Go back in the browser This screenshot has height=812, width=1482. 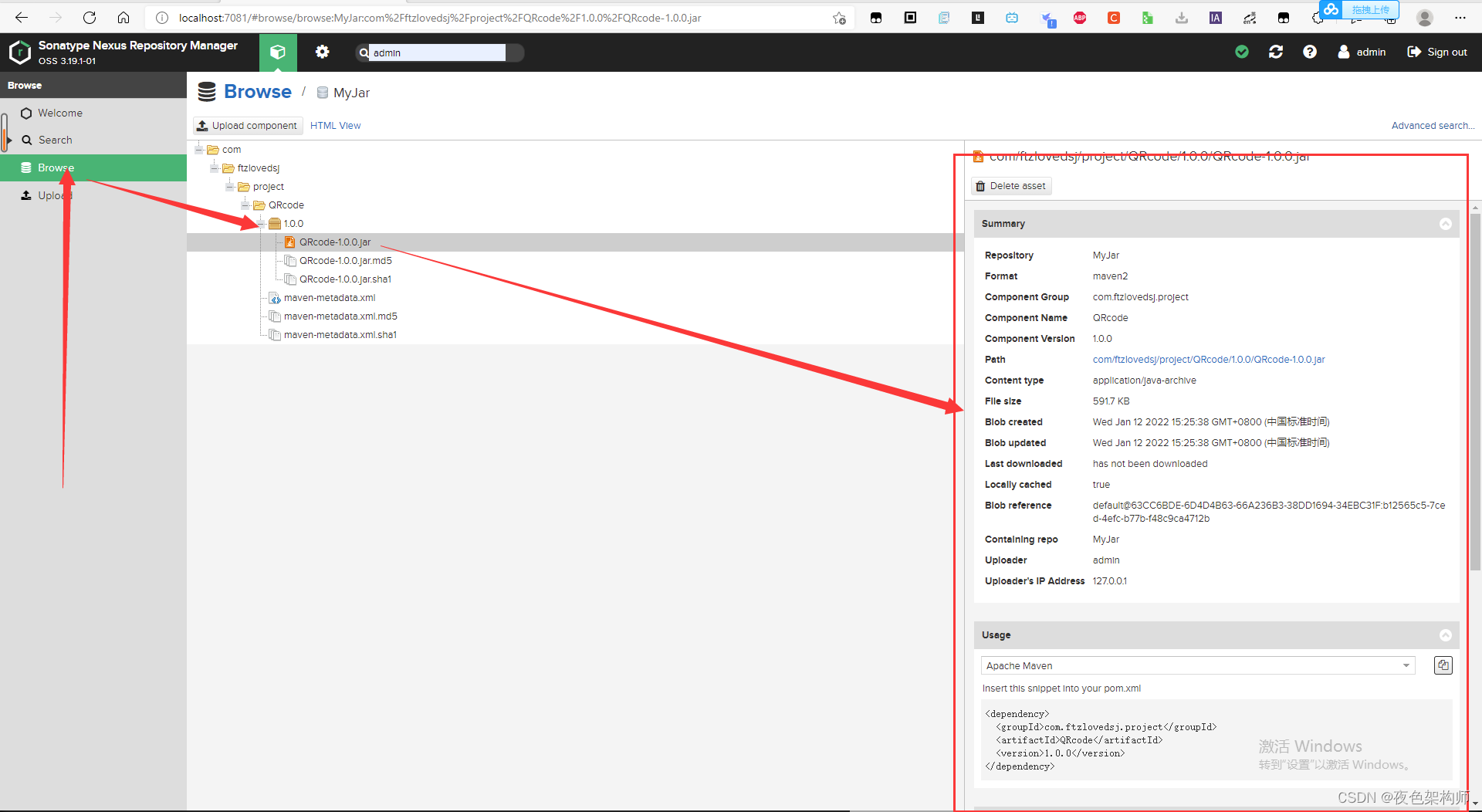point(22,17)
